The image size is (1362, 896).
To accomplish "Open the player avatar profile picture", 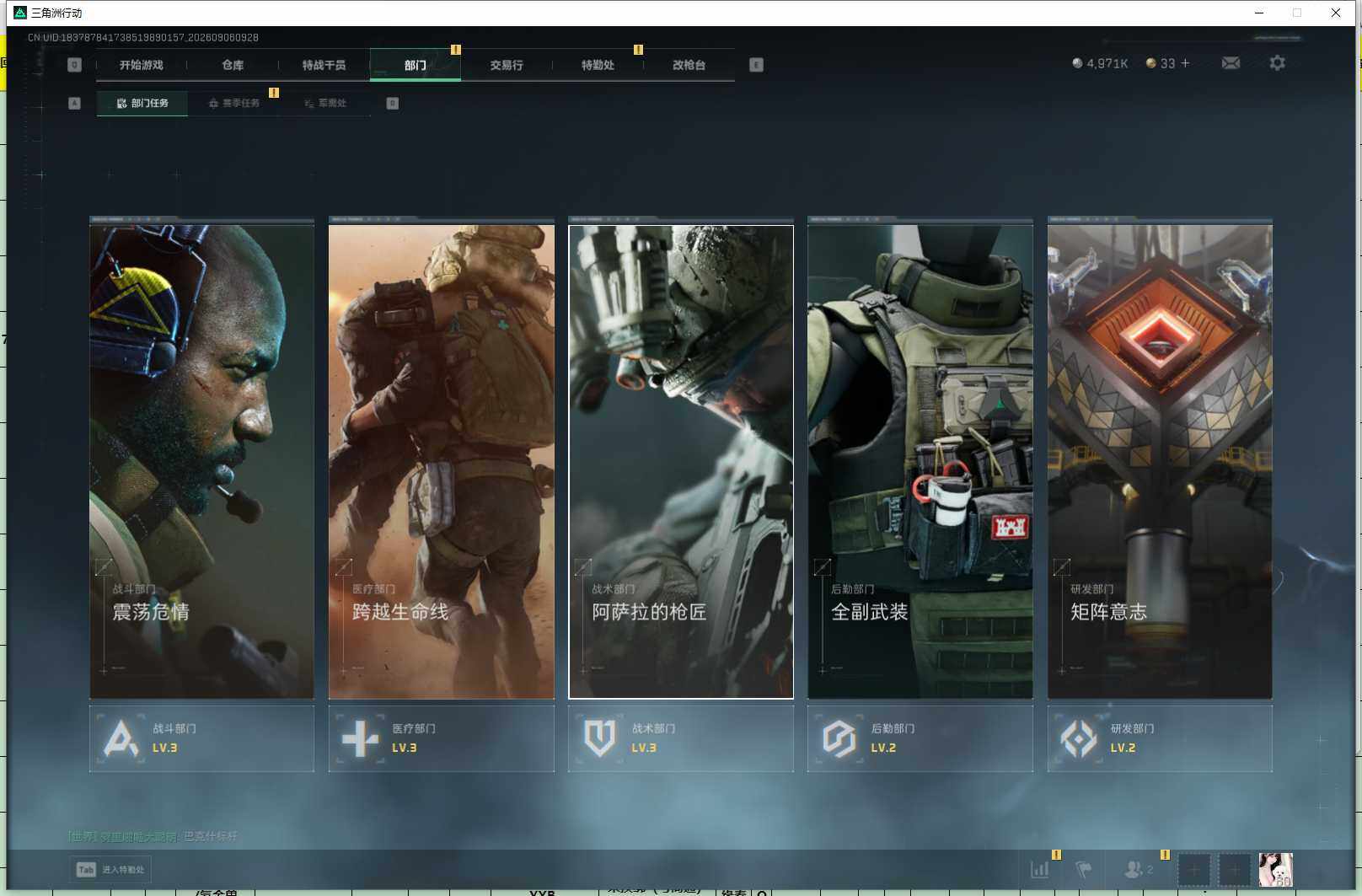I will [1275, 870].
